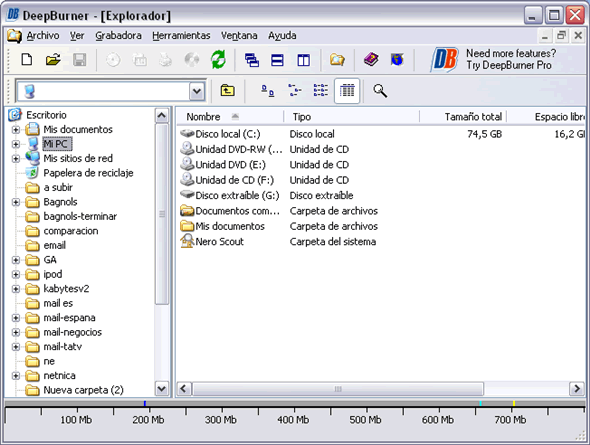Open the Ayuda menu
The image size is (590, 445).
[282, 36]
